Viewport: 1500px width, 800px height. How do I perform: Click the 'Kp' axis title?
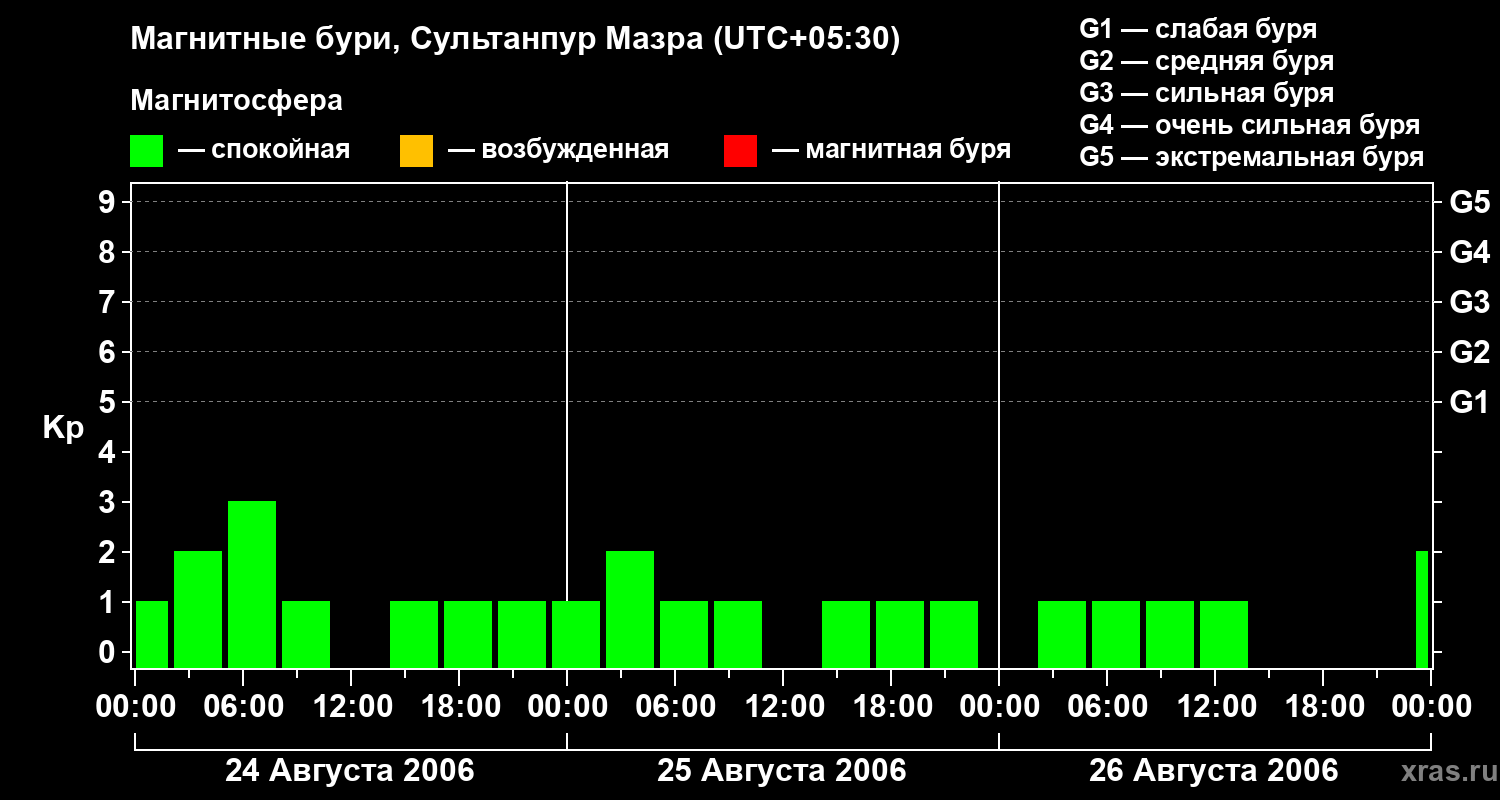tap(63, 429)
